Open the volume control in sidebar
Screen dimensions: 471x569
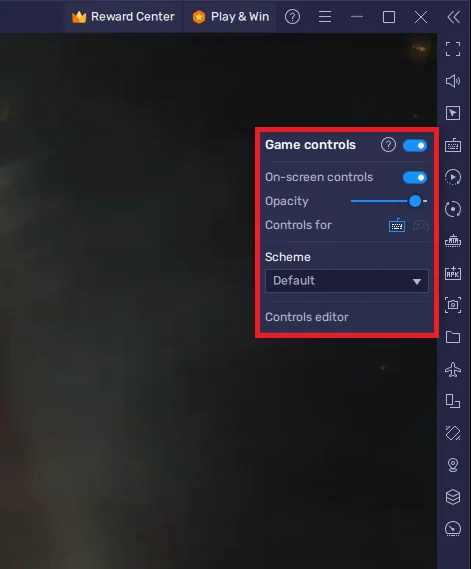click(x=453, y=81)
